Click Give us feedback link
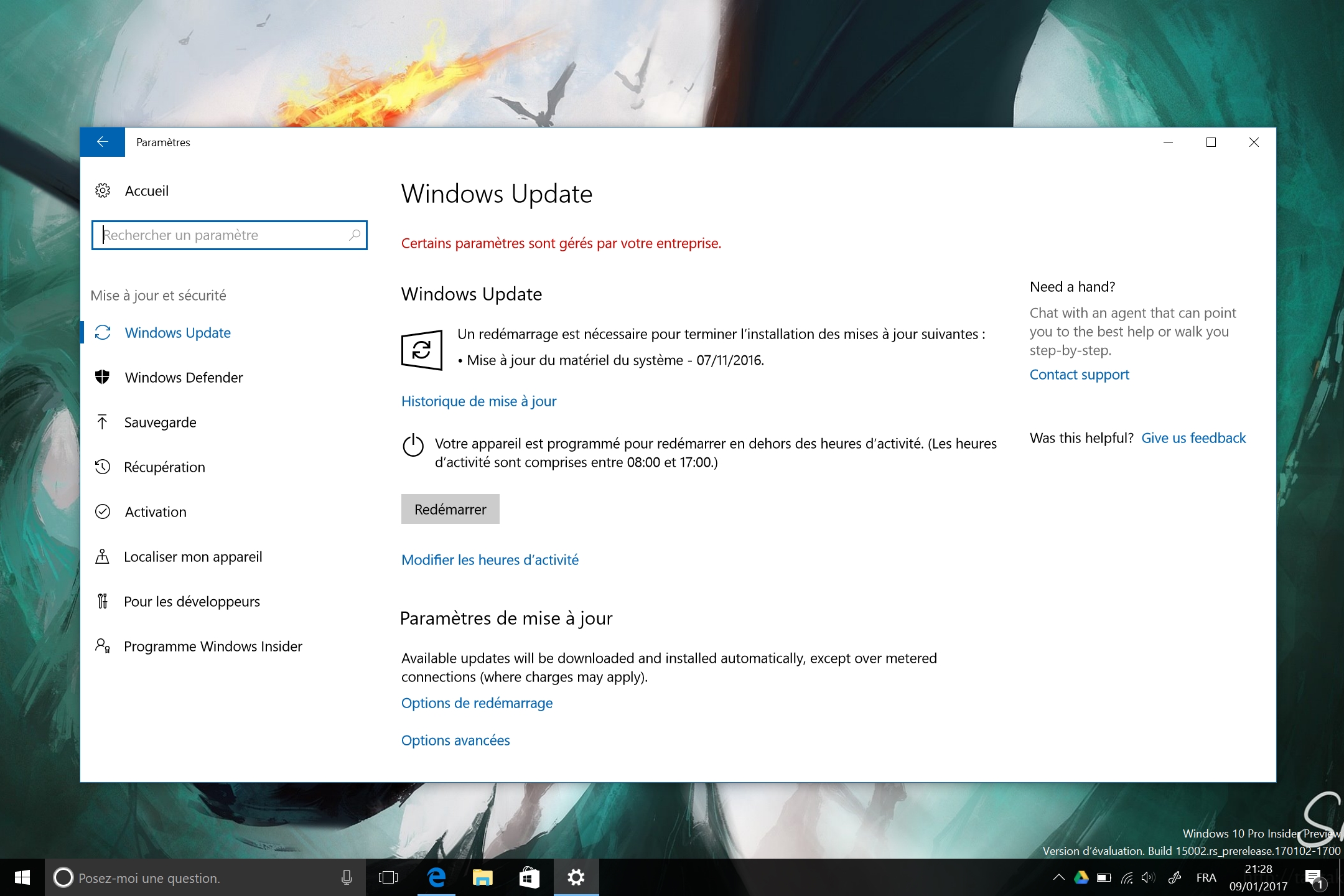The width and height of the screenshot is (1344, 896). click(x=1193, y=438)
